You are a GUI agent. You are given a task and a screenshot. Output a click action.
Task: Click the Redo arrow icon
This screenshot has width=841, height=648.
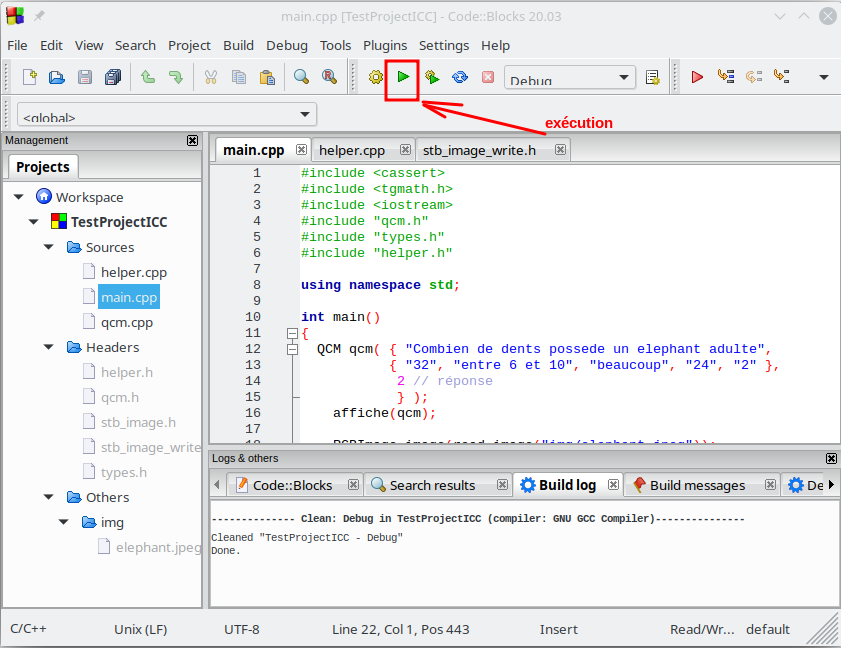click(176, 77)
